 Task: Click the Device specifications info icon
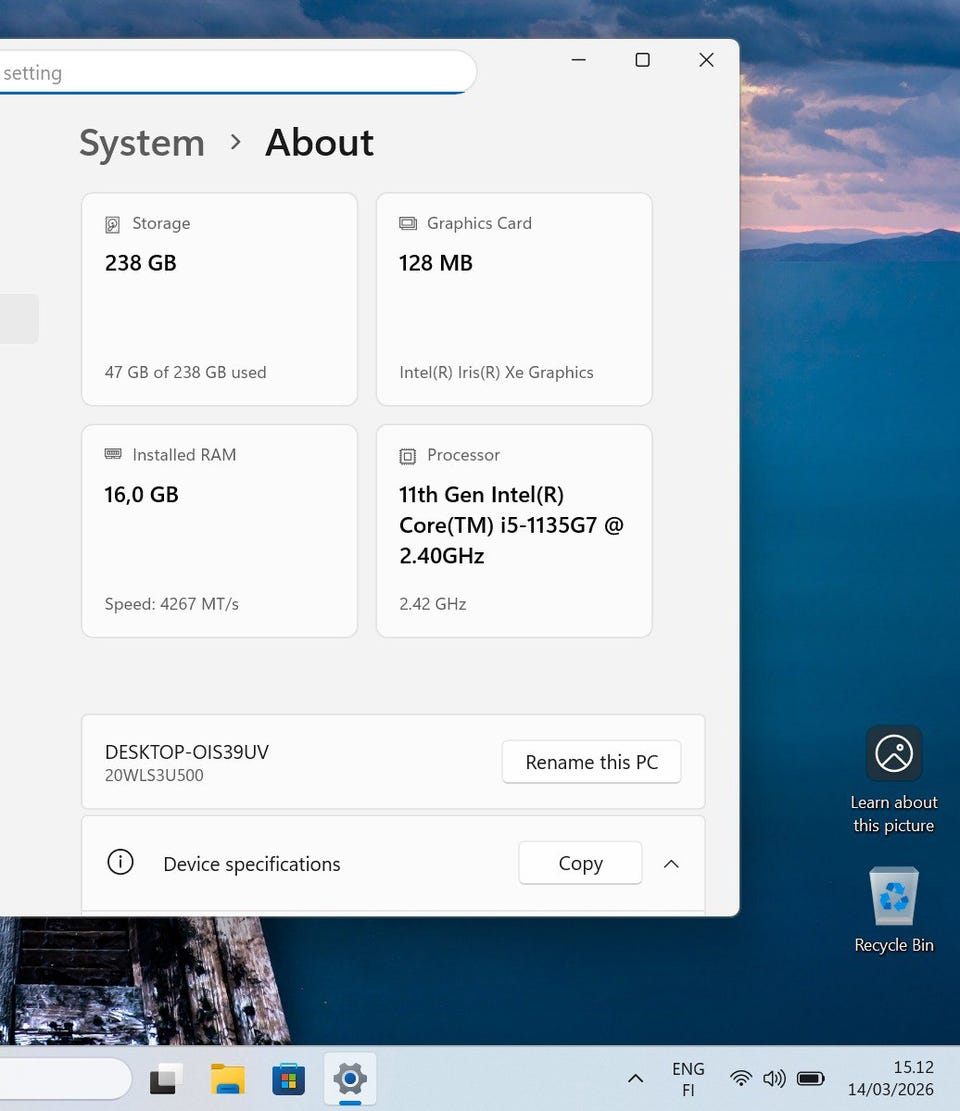(x=120, y=862)
